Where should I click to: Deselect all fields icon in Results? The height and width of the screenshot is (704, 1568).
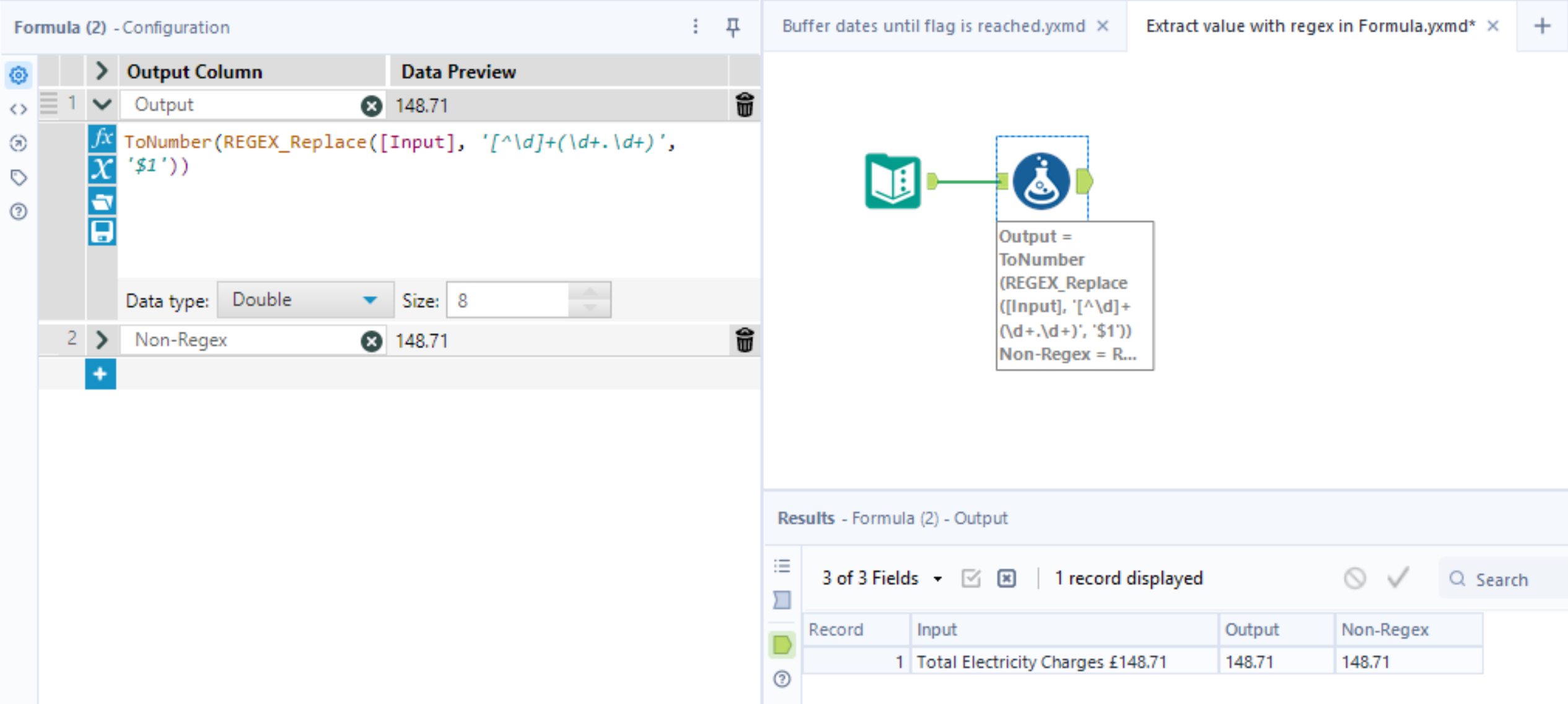tap(1006, 578)
